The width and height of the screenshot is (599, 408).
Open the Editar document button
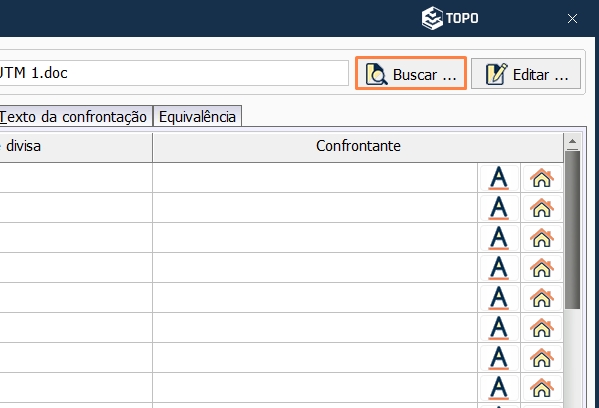click(x=526, y=73)
